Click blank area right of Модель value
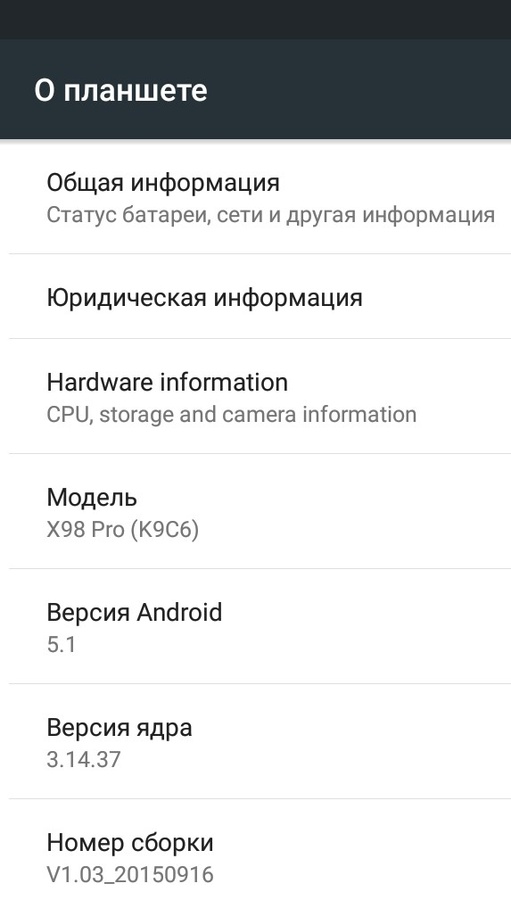The height and width of the screenshot is (900, 511). tap(356, 530)
